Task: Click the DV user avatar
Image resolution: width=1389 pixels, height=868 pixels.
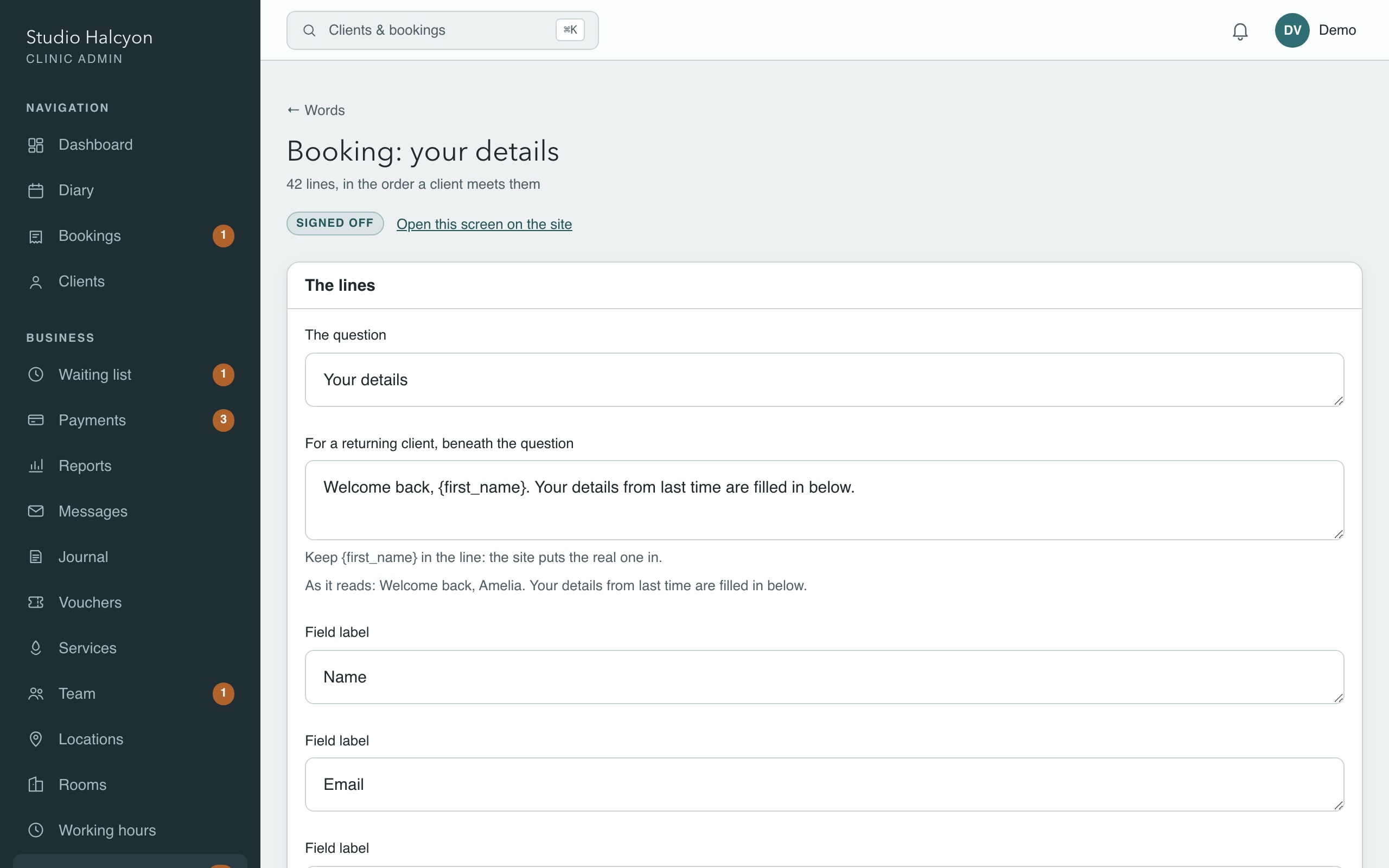Action: tap(1292, 30)
